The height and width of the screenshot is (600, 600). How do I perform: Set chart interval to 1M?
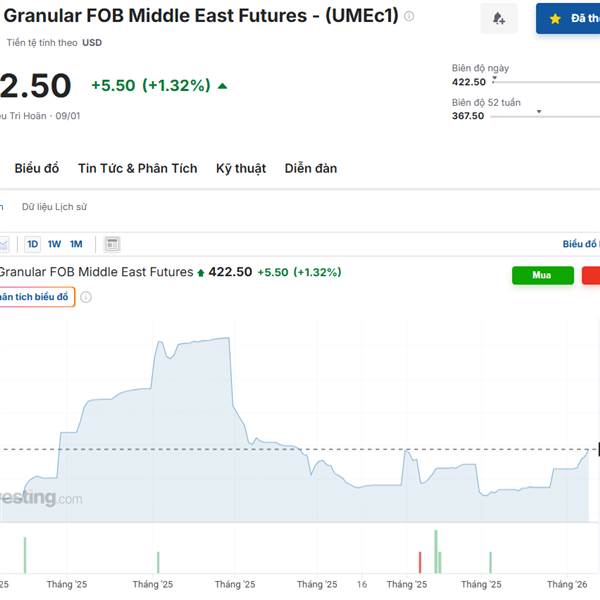76,244
